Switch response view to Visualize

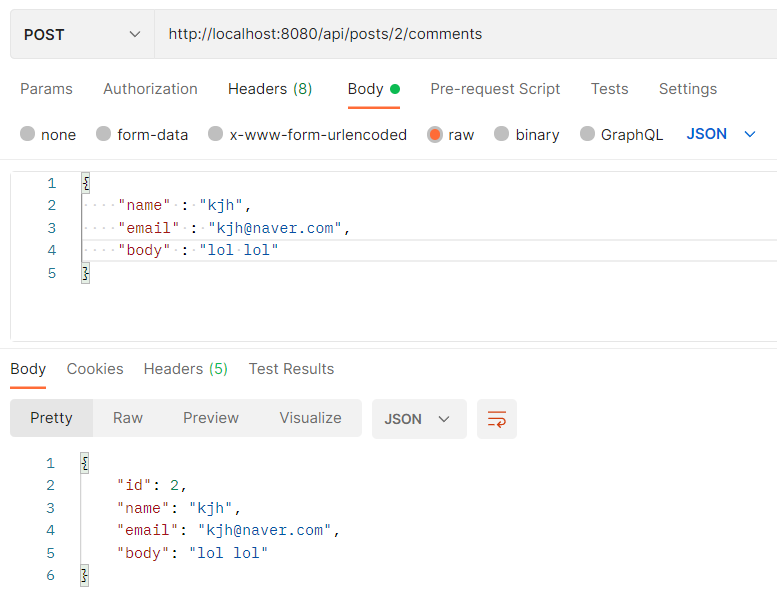click(x=311, y=418)
